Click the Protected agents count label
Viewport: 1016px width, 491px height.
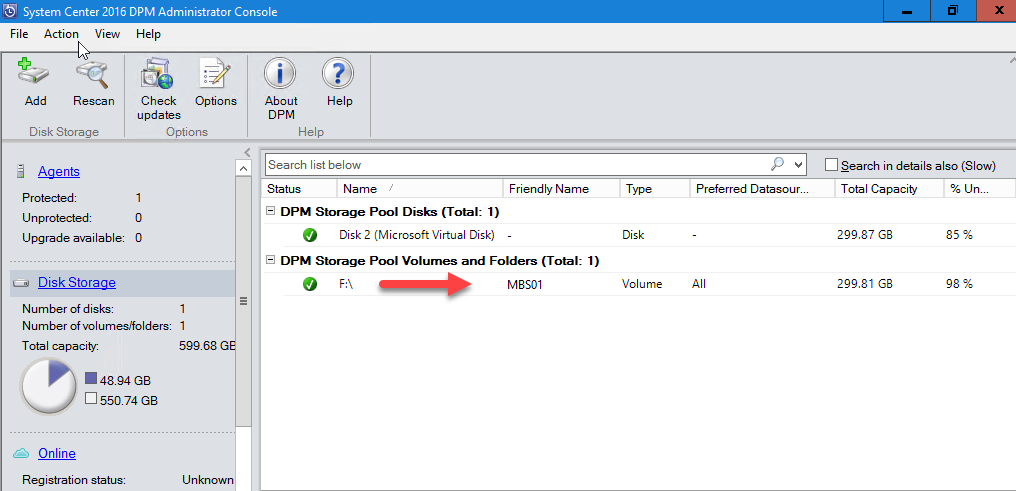tap(49, 198)
